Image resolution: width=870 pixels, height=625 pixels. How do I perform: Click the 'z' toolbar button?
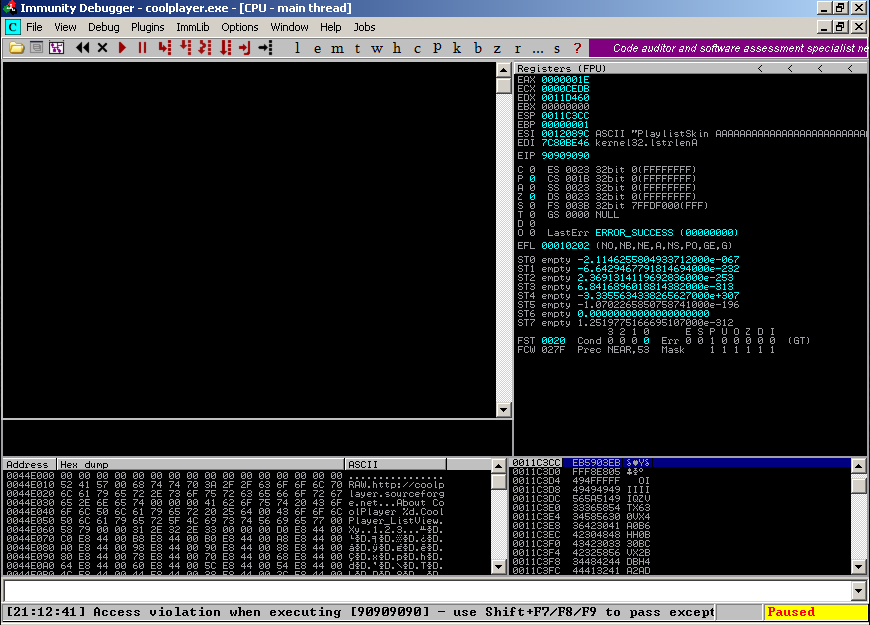(x=498, y=48)
